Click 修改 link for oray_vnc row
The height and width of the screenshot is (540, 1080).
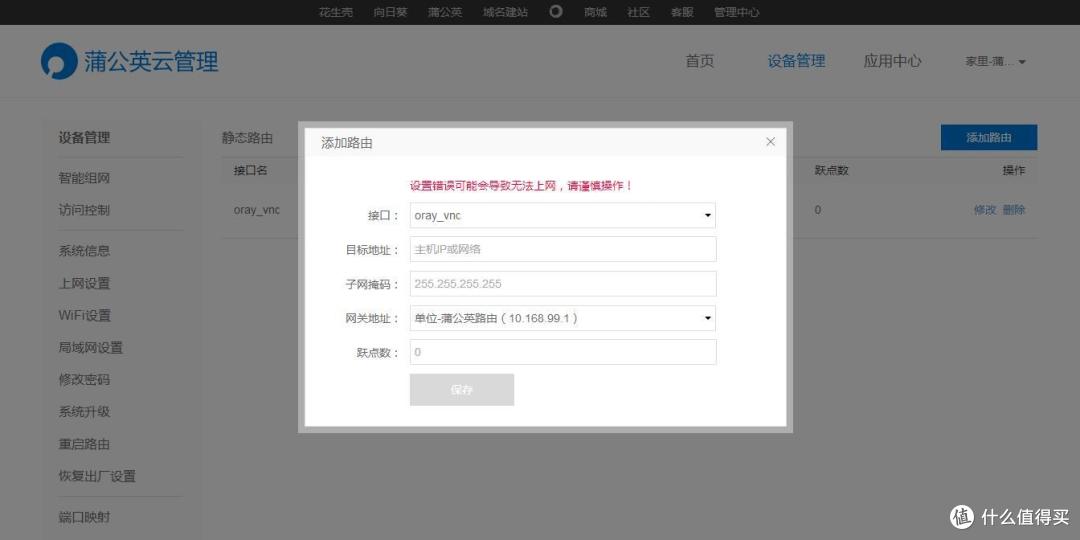(984, 210)
